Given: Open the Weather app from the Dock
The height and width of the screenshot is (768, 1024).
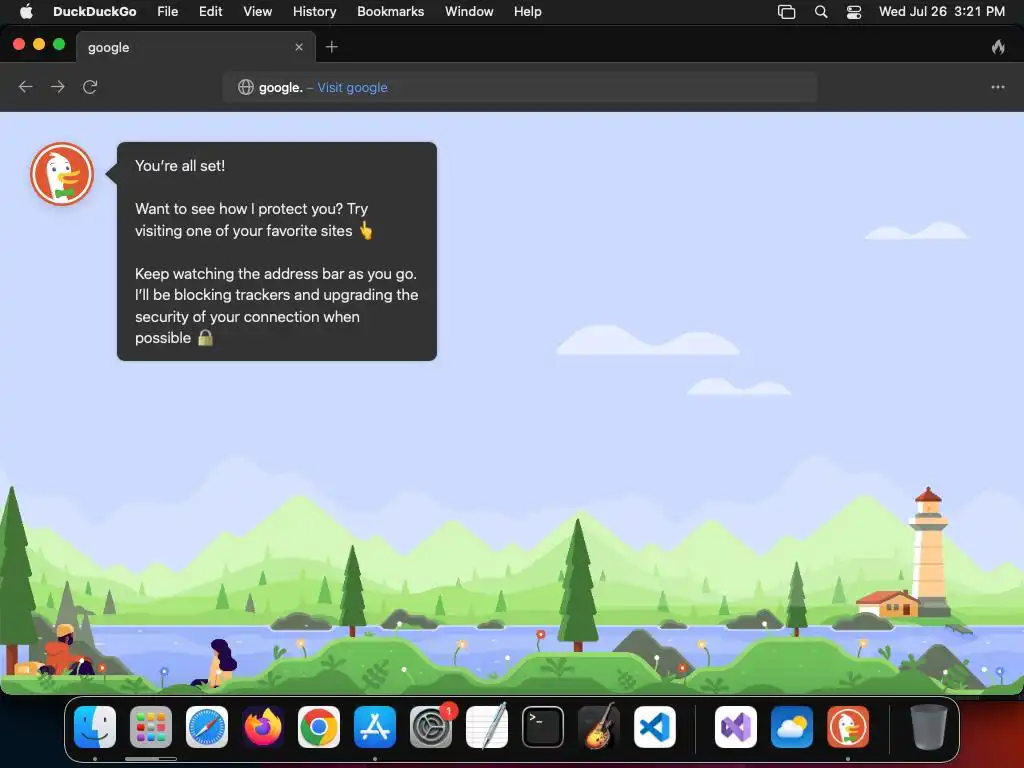Looking at the screenshot, I should 792,727.
